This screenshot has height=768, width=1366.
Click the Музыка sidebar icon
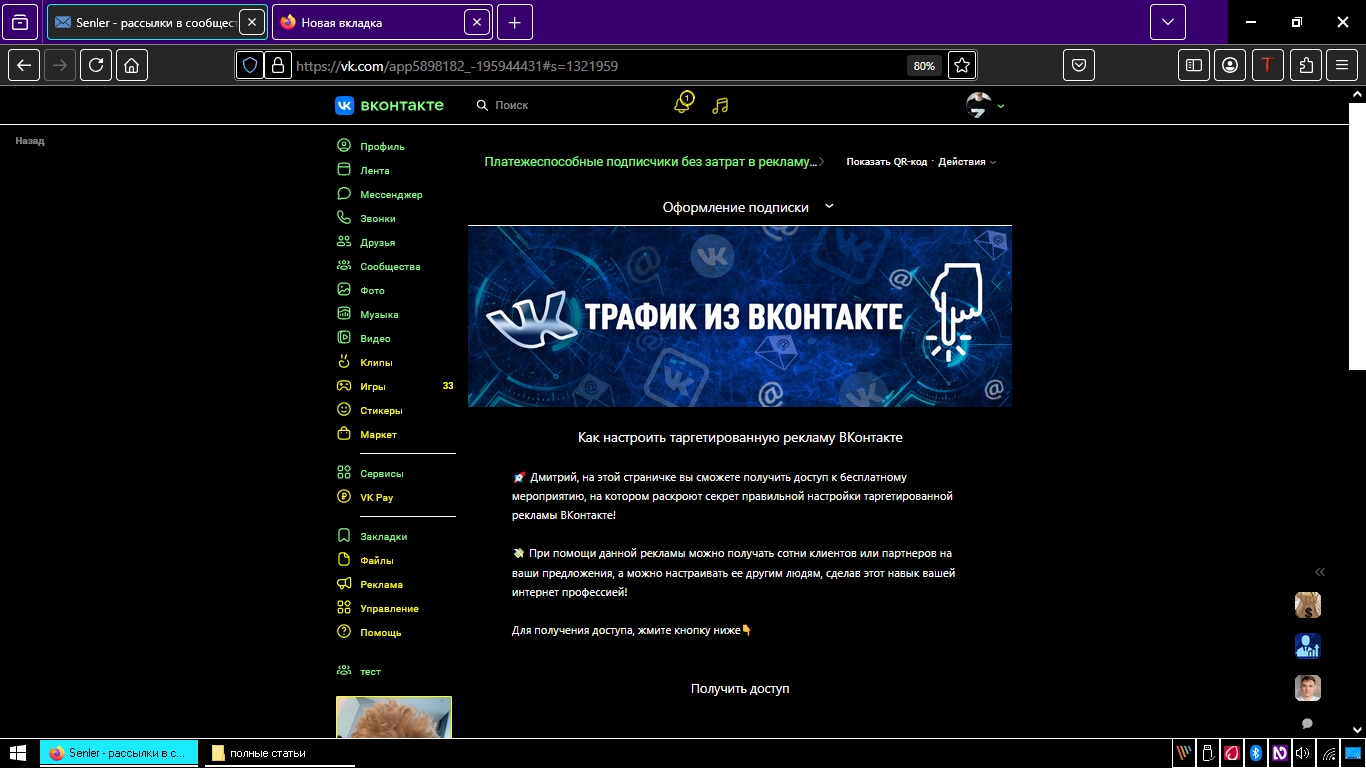pyautogui.click(x=344, y=314)
